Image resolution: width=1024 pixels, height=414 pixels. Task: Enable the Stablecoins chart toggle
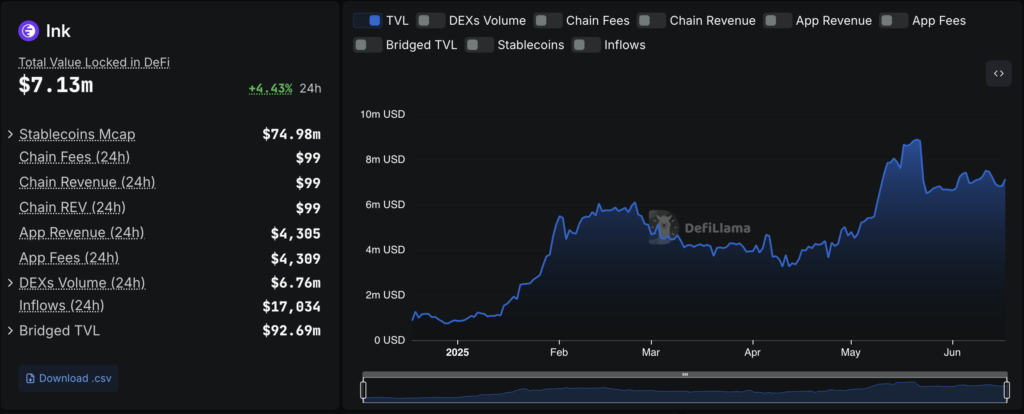pyautogui.click(x=479, y=45)
